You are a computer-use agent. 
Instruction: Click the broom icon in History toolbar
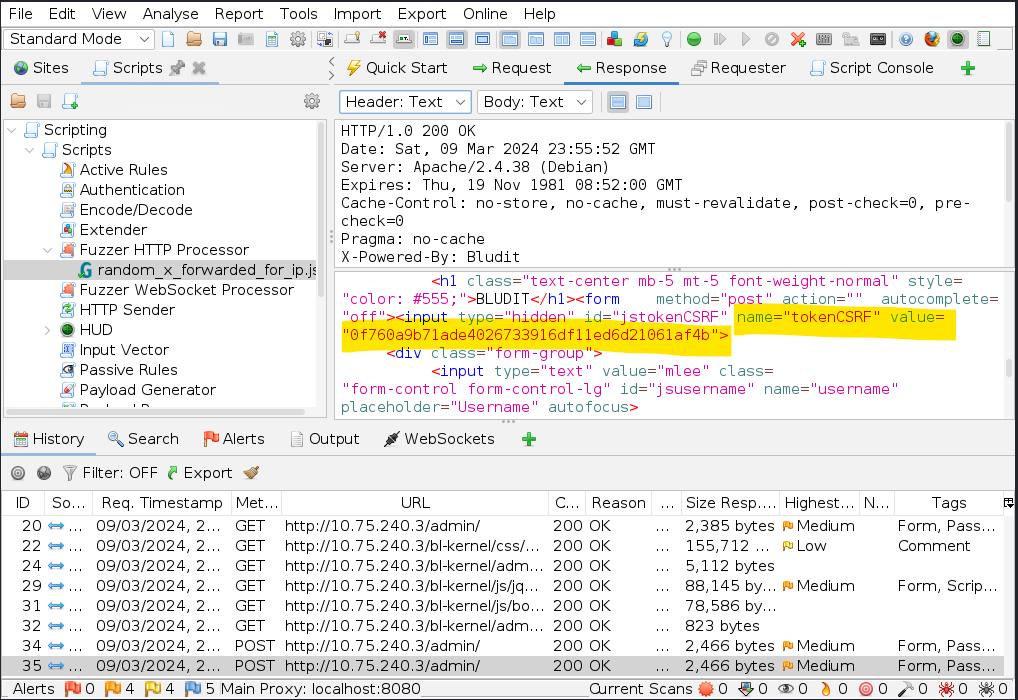(251, 473)
